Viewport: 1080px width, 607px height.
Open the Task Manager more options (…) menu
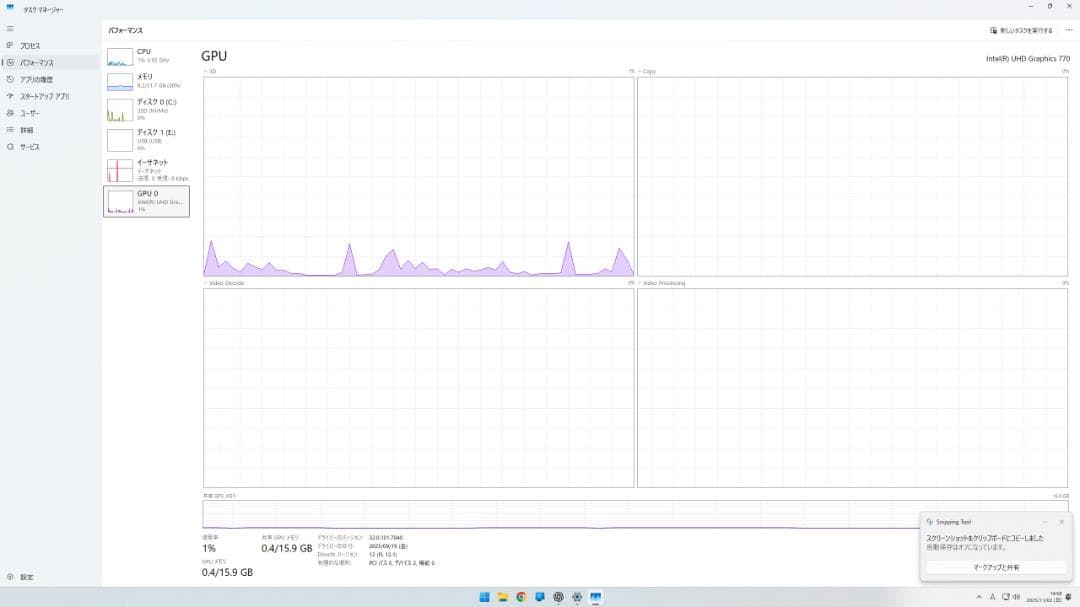click(1068, 31)
